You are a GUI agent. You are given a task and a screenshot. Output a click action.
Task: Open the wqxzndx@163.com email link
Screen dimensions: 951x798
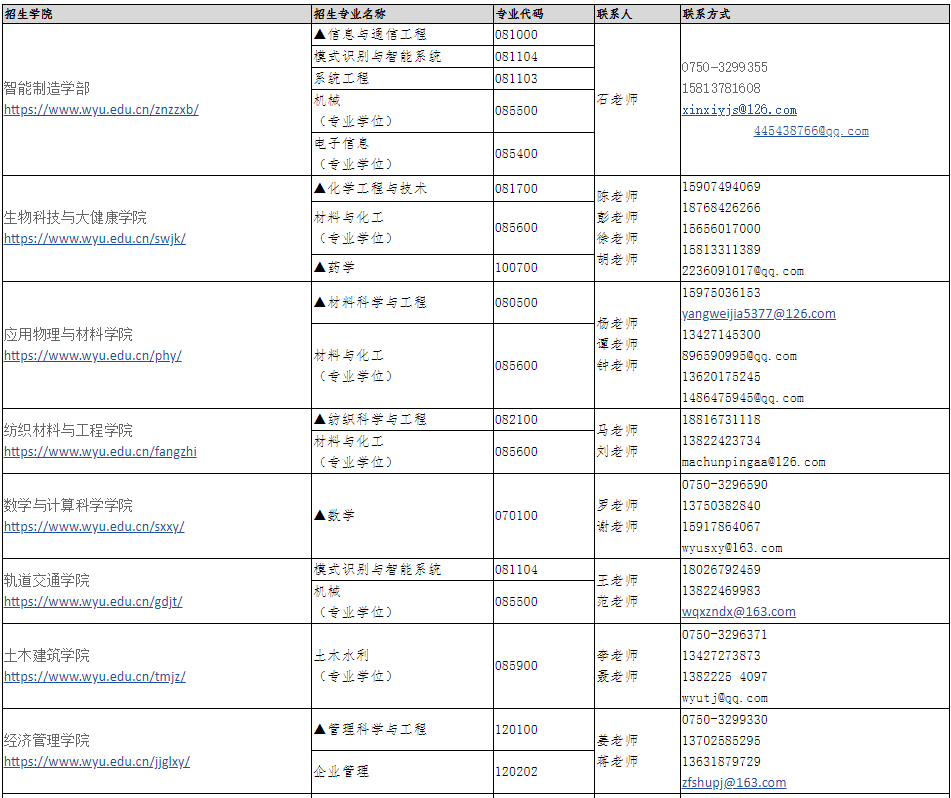[738, 612]
